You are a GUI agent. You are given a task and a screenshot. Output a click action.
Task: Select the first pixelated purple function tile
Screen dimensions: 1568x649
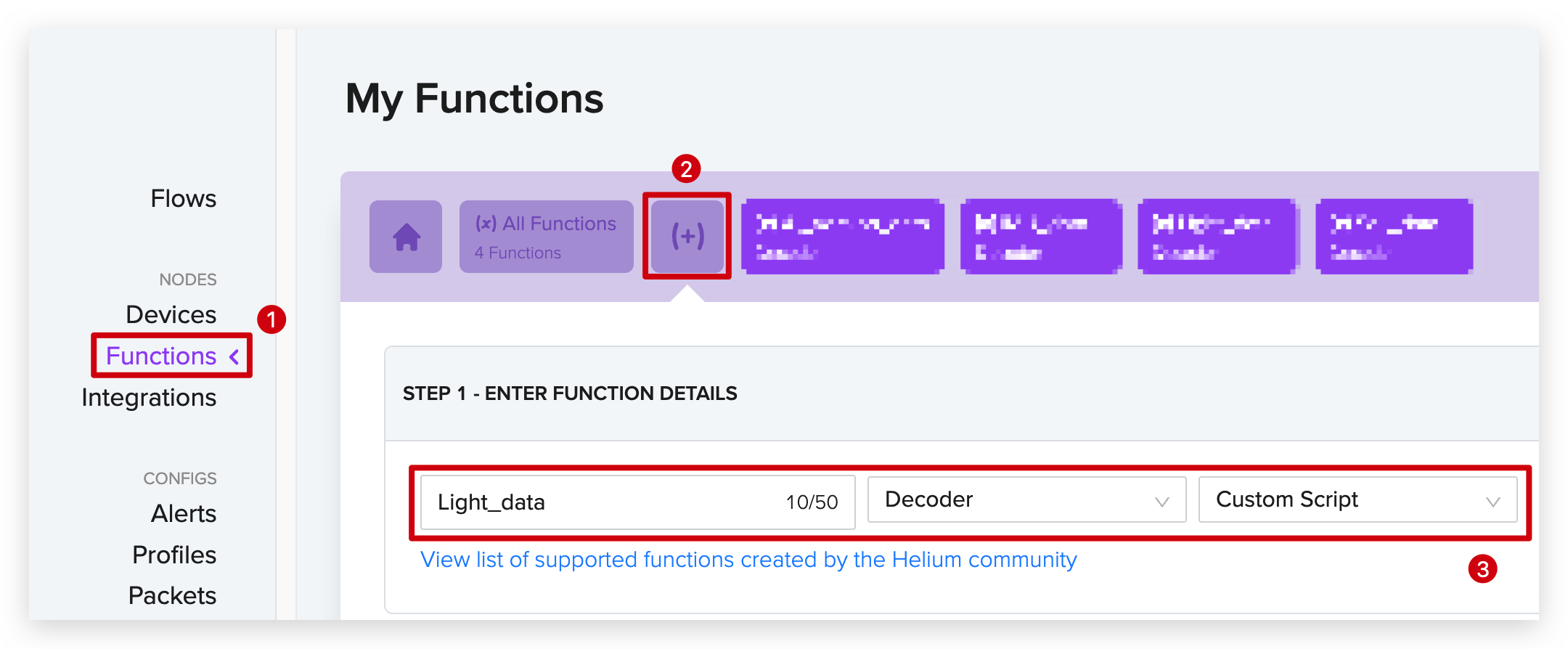(843, 237)
